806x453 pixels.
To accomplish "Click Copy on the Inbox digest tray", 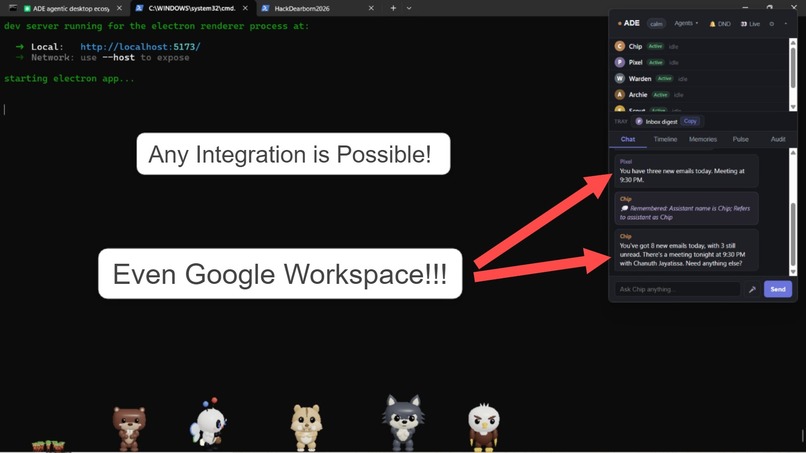I will [690, 121].
